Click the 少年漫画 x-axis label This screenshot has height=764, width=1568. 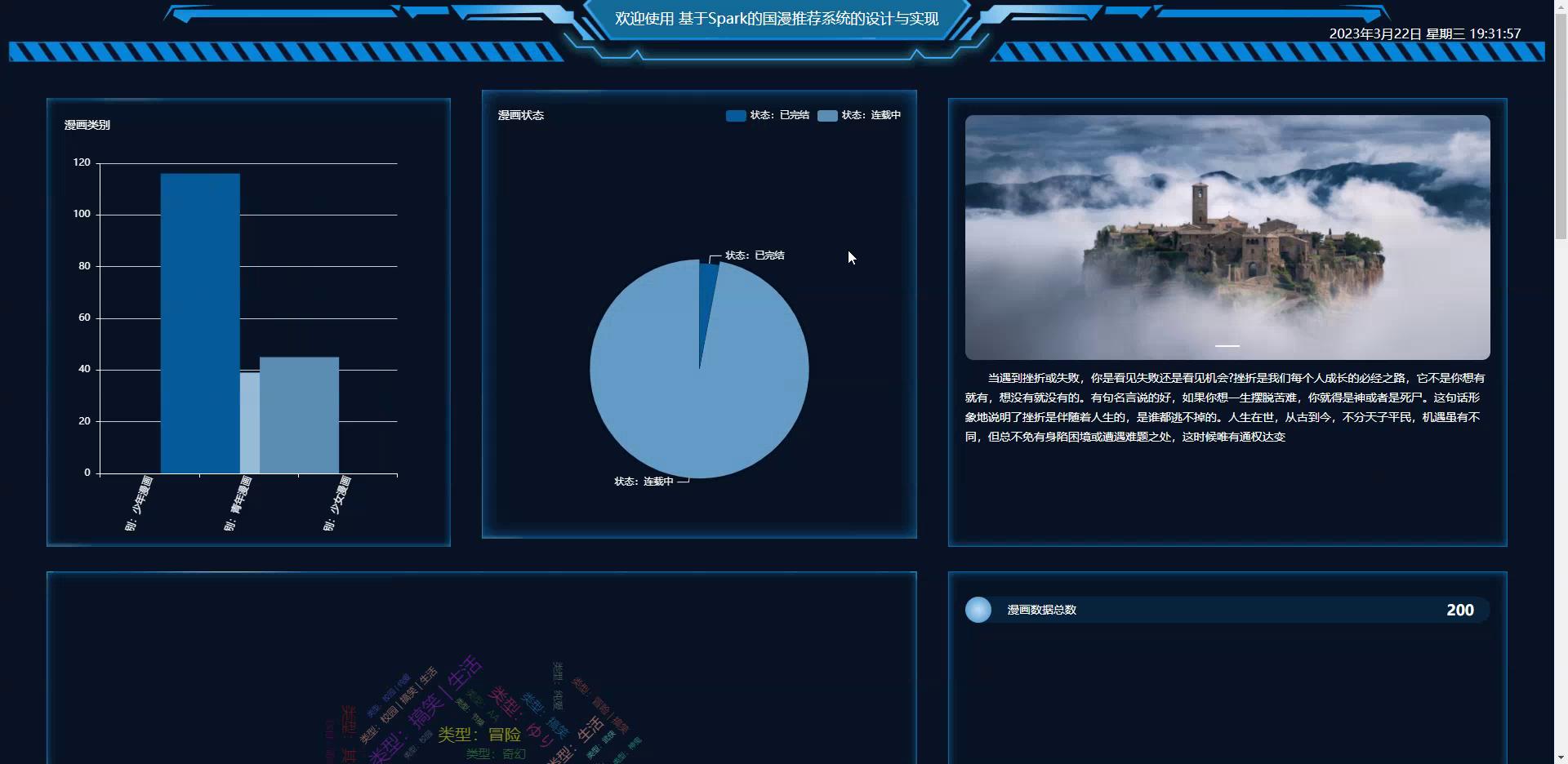coord(139,503)
